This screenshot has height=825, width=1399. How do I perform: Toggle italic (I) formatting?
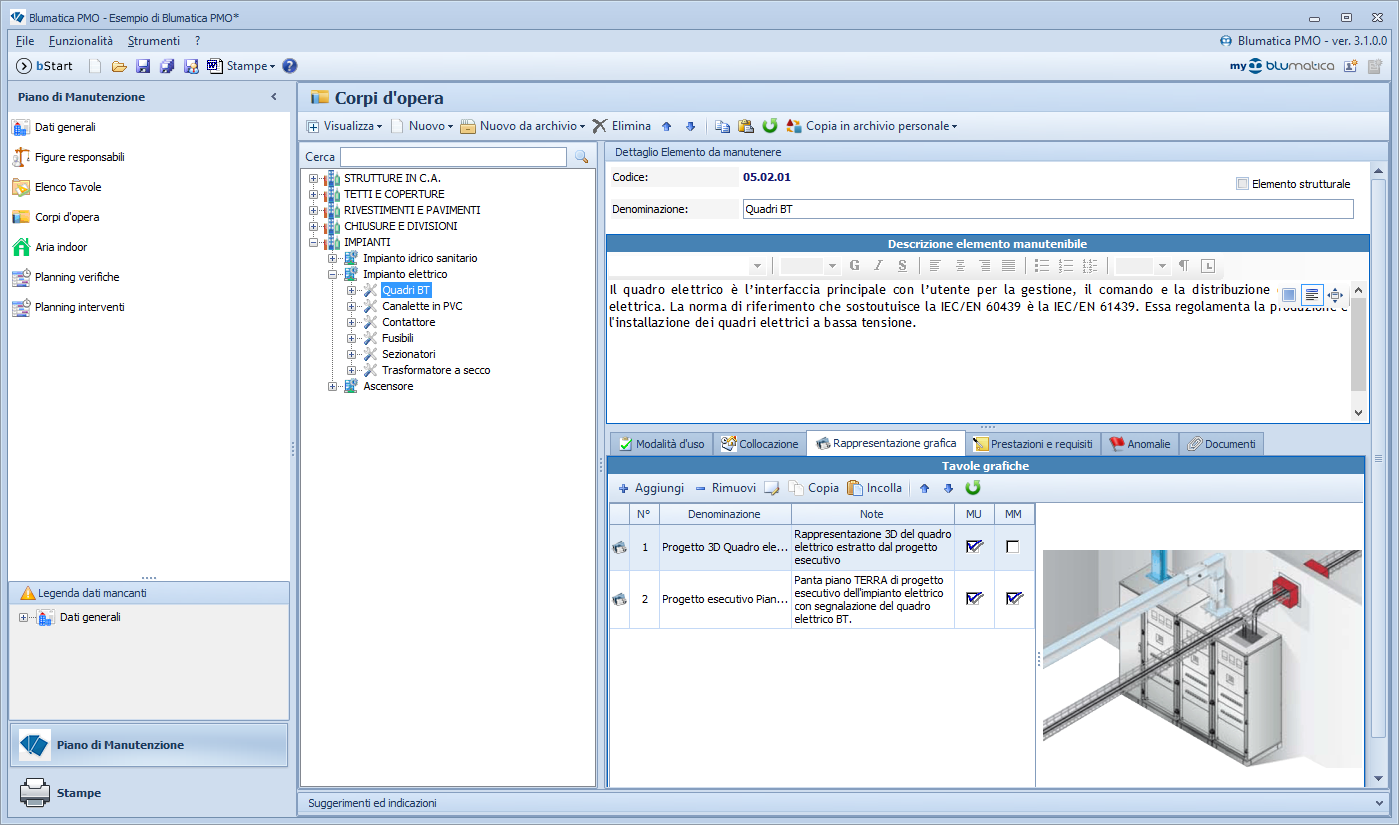[878, 266]
